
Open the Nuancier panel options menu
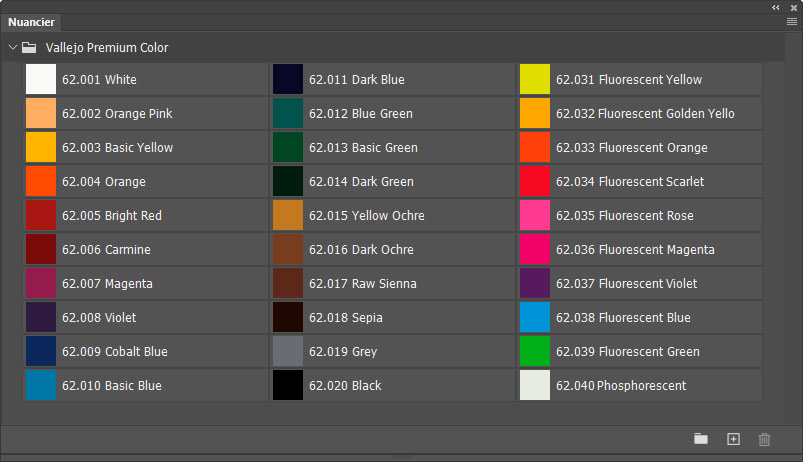coord(791,21)
